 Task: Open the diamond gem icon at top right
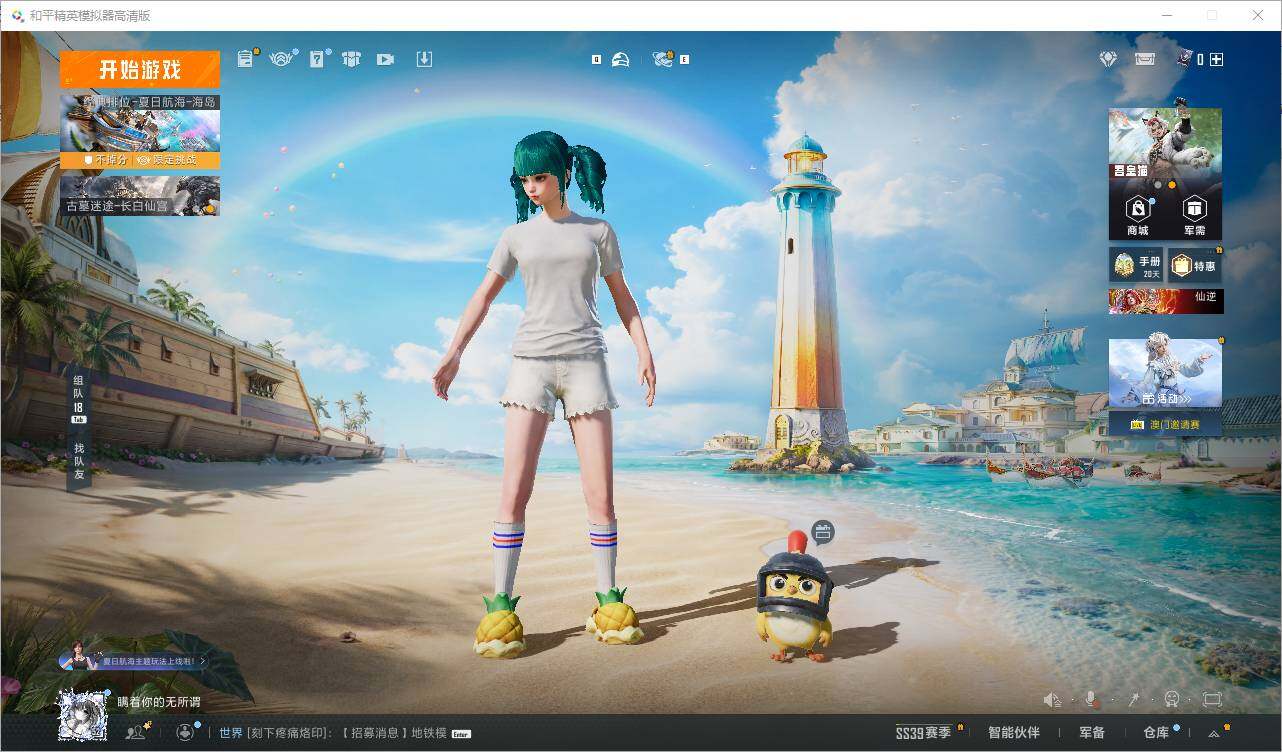pos(1108,59)
